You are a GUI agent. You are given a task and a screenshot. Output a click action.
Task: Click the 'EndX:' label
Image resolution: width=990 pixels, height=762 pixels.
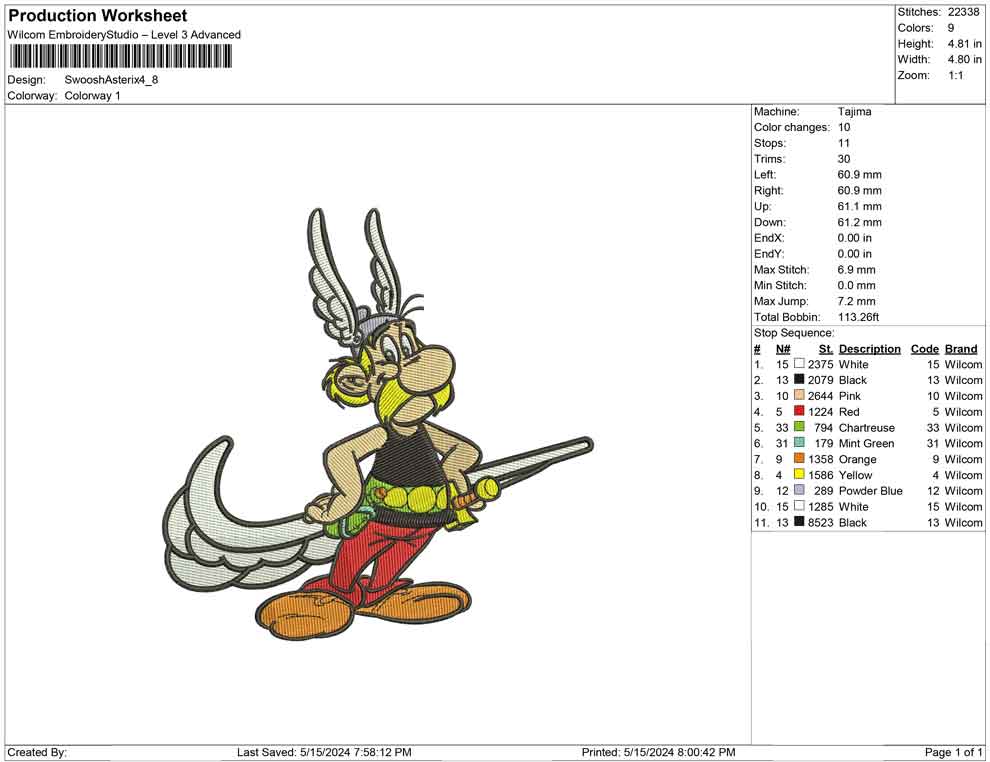(x=769, y=238)
